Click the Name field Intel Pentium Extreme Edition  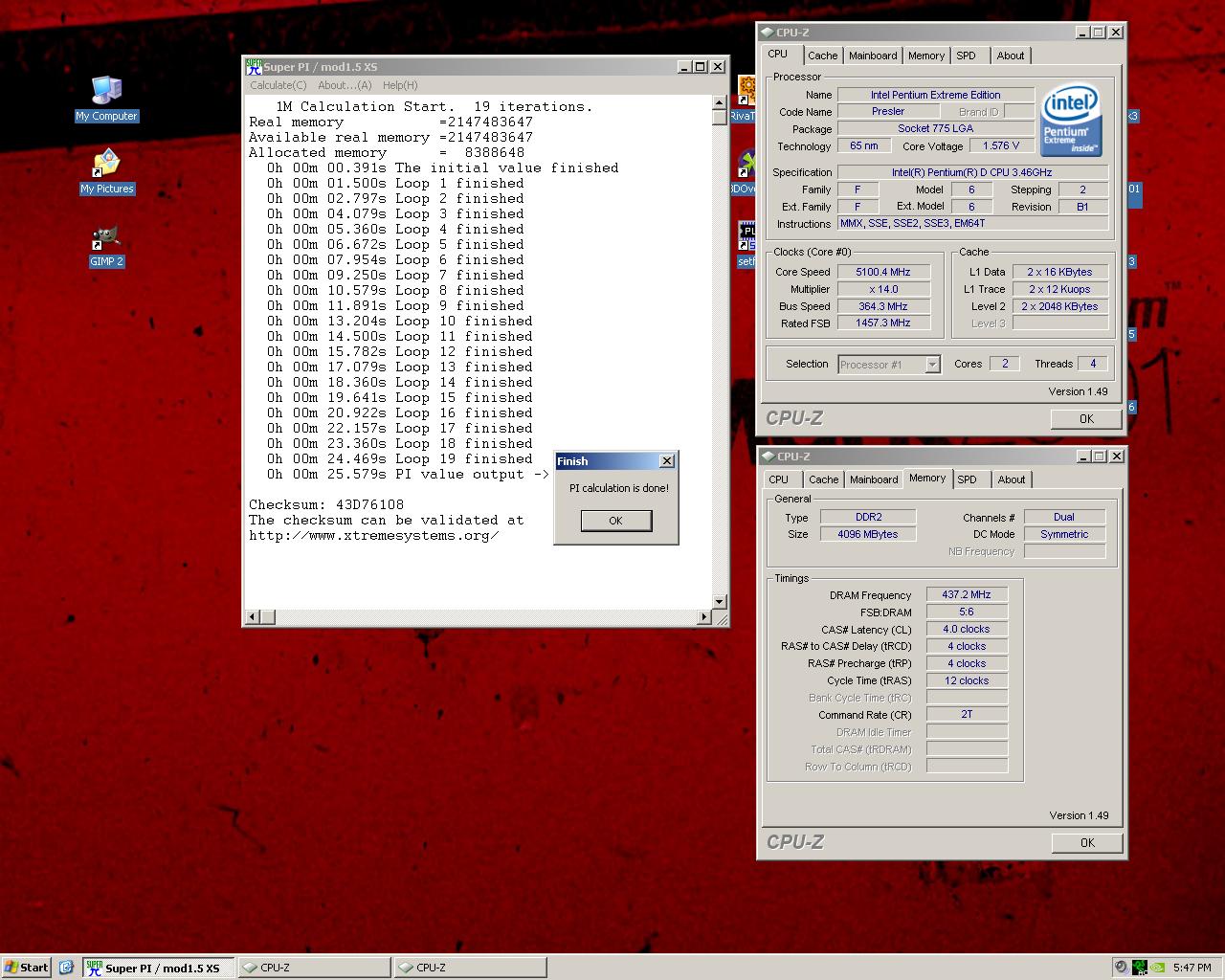935,95
